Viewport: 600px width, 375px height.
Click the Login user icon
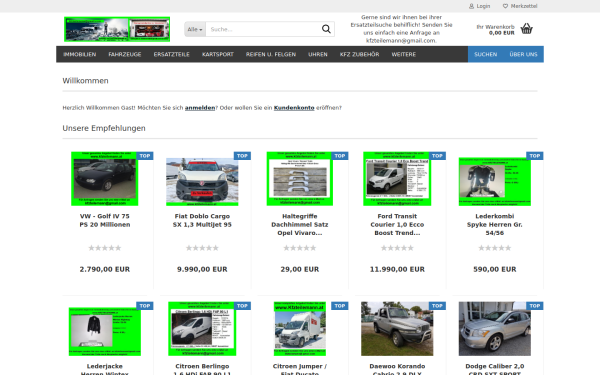coord(471,6)
